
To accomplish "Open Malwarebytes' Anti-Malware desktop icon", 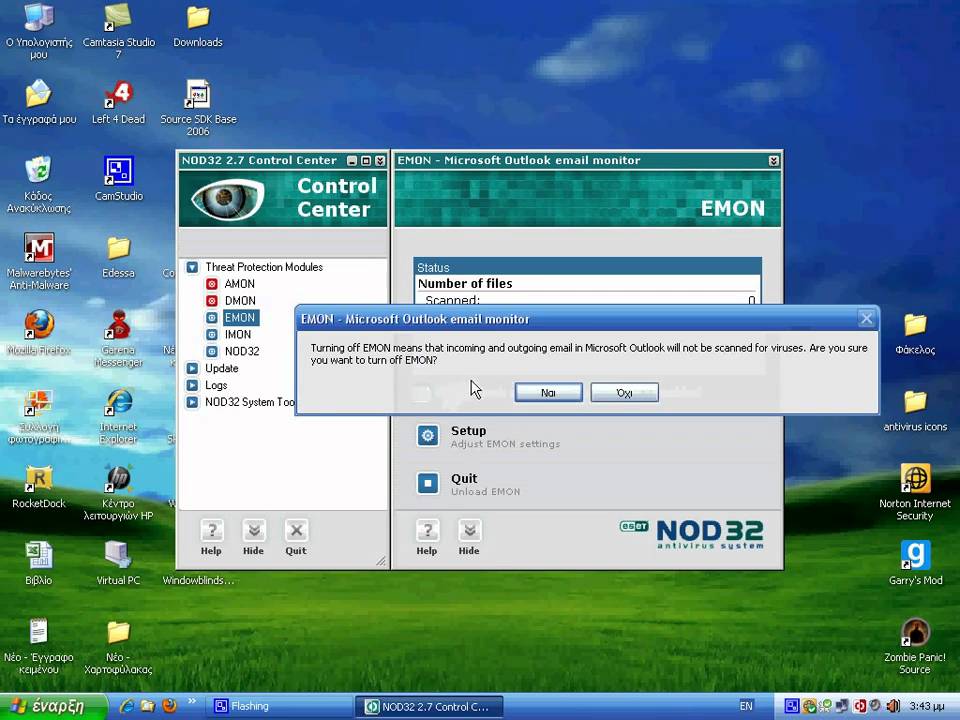I will click(x=38, y=250).
